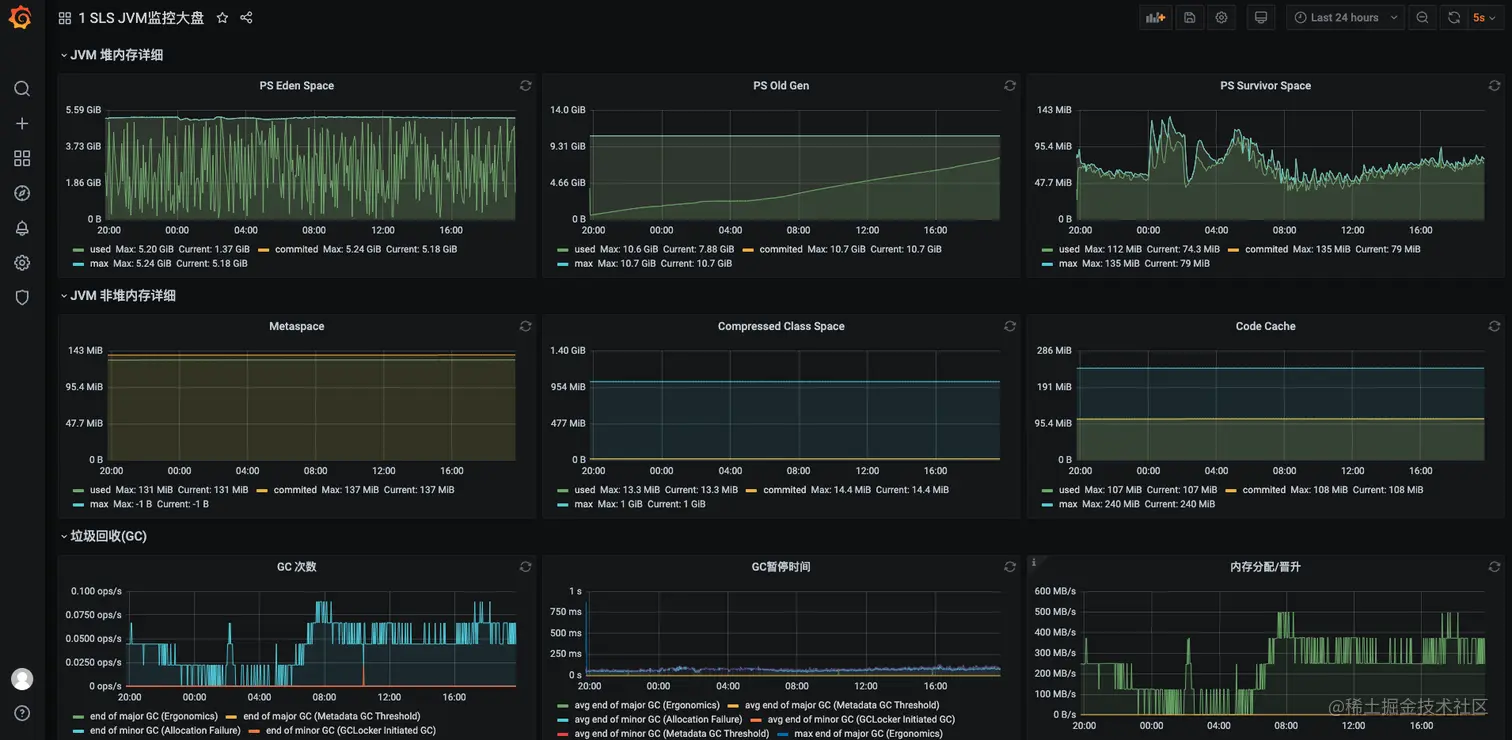
Task: Toggle 'end of minor GC (Allocation Failure)' in GC 次数 legend
Action: coord(165,731)
